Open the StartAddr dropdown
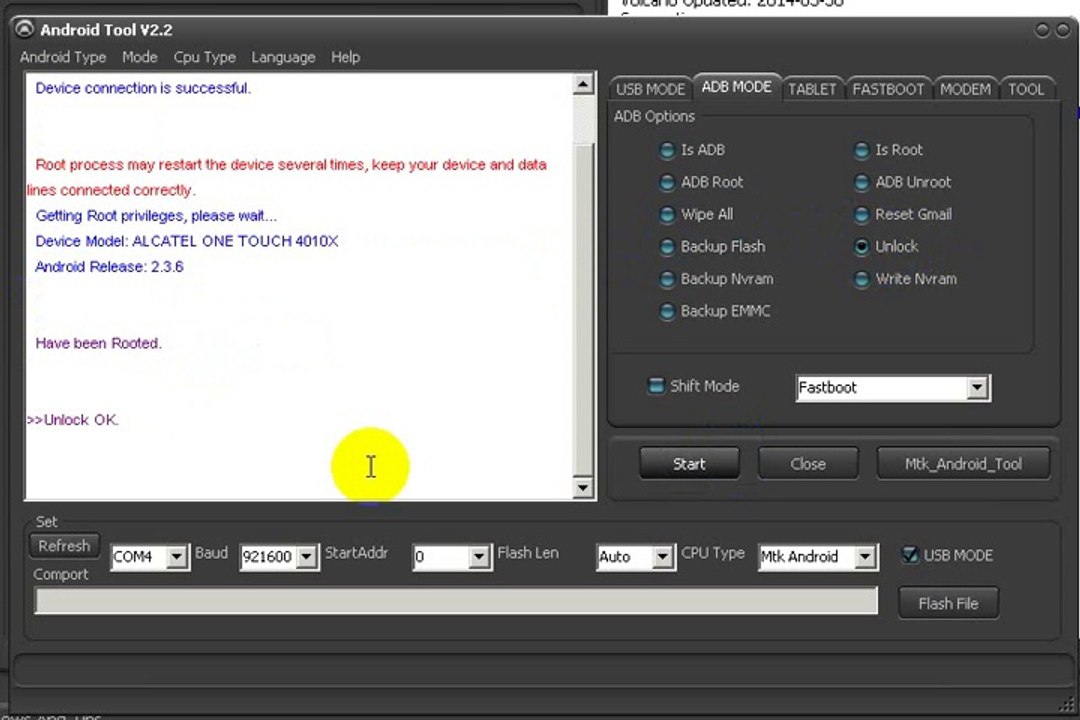 (479, 557)
